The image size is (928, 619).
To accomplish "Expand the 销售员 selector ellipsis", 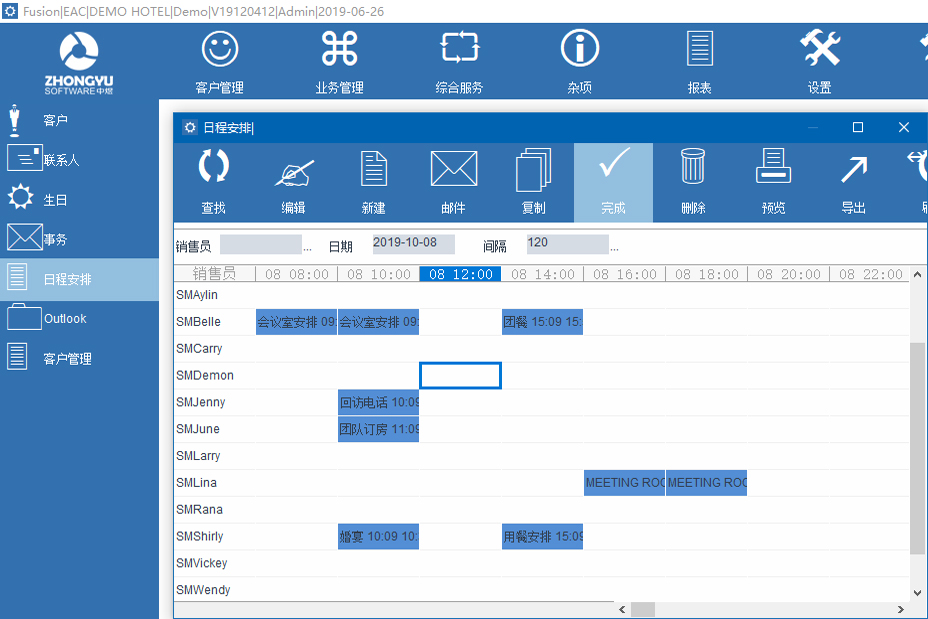I will 307,246.
